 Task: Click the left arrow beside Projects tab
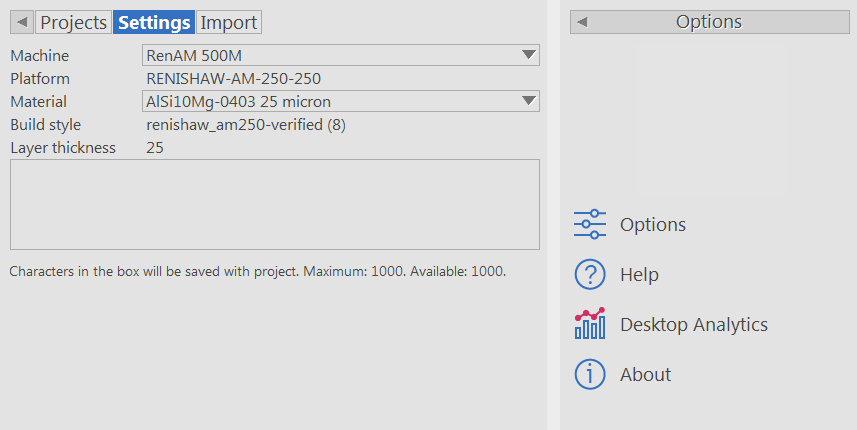tap(23, 22)
